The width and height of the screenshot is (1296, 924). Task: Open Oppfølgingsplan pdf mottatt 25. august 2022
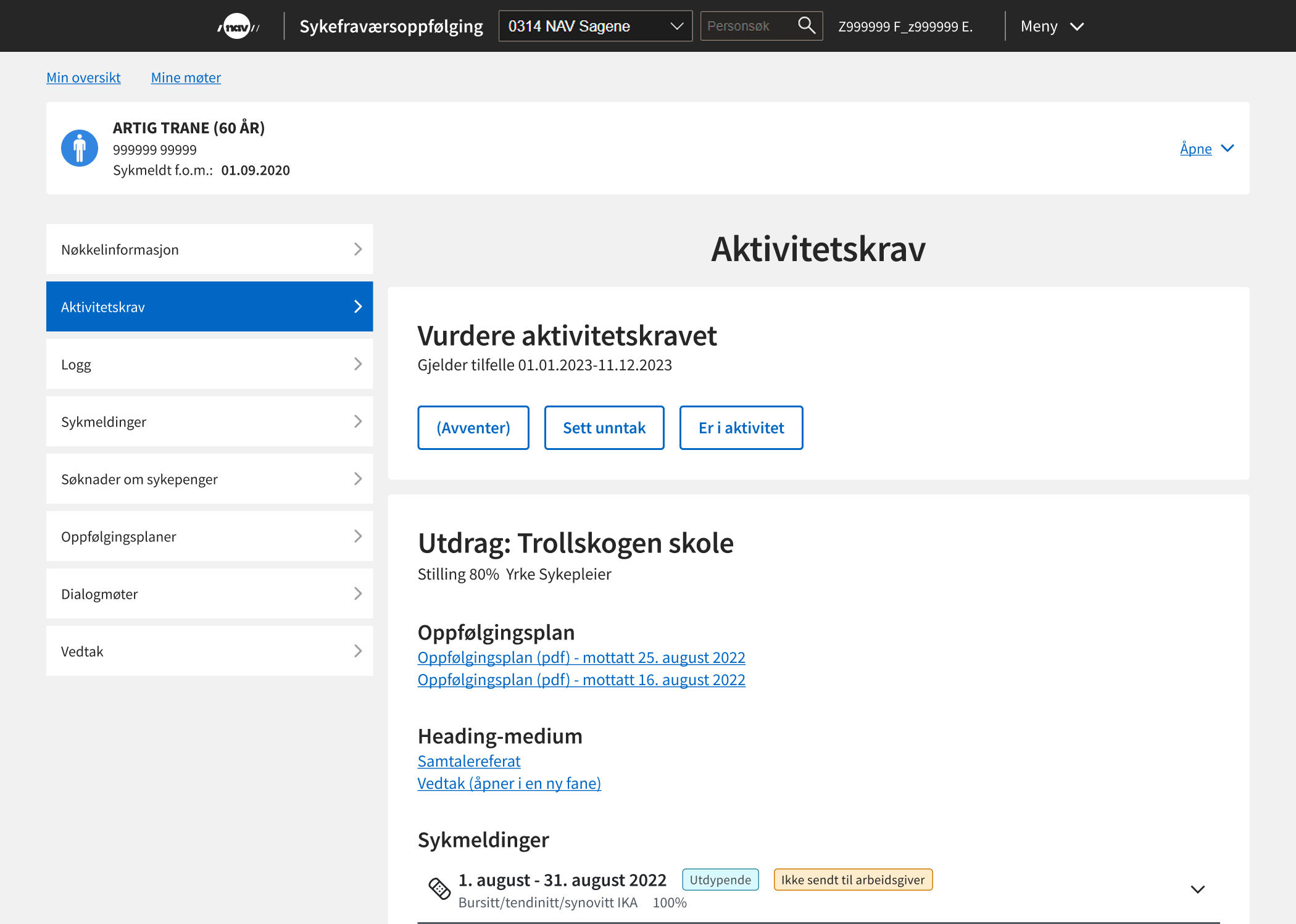[581, 657]
